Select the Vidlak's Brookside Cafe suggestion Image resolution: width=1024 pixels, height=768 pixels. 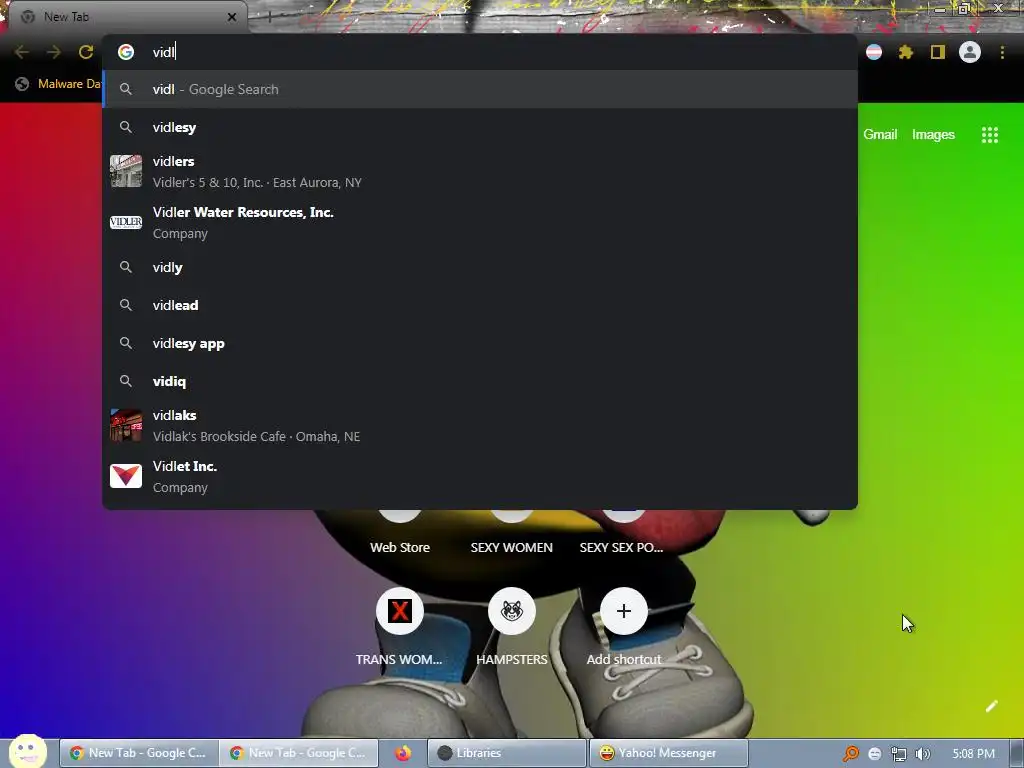click(480, 425)
